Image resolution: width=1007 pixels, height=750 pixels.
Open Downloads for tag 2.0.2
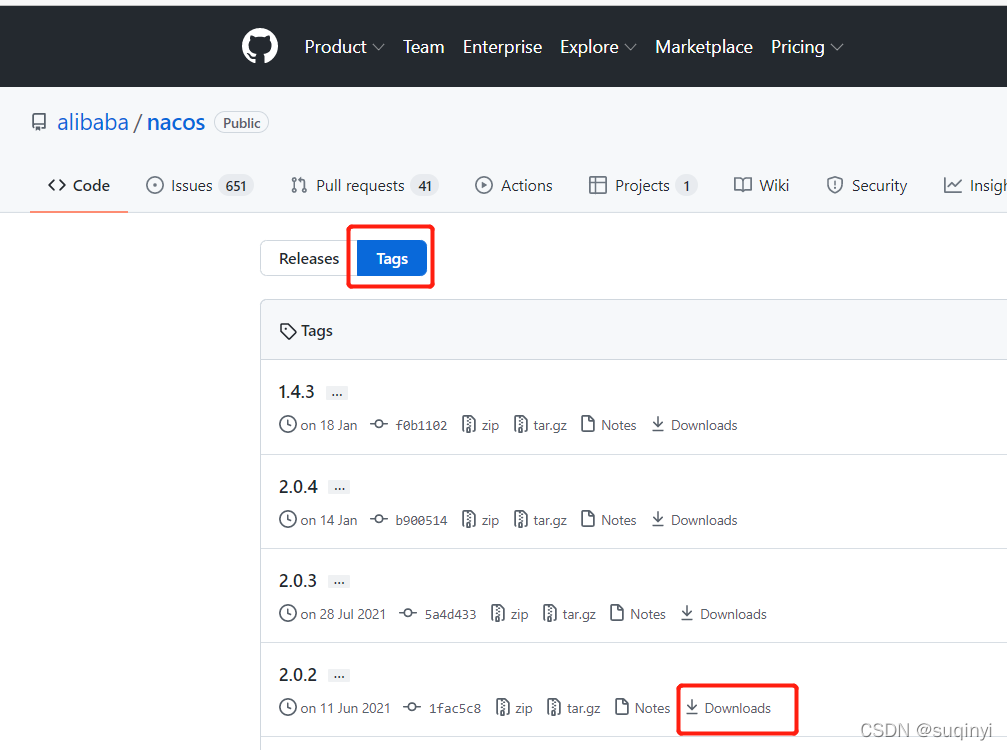pyautogui.click(x=728, y=708)
